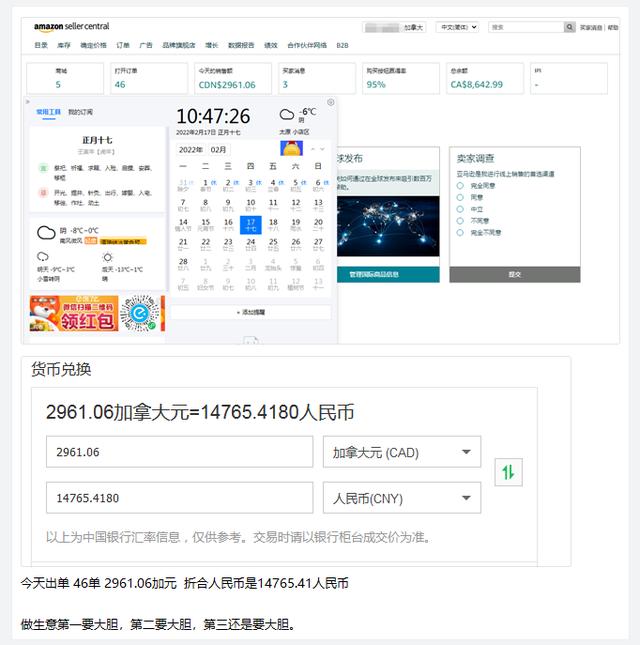Select highlighted date 17 in calendar
This screenshot has height=645, width=640.
(251, 225)
